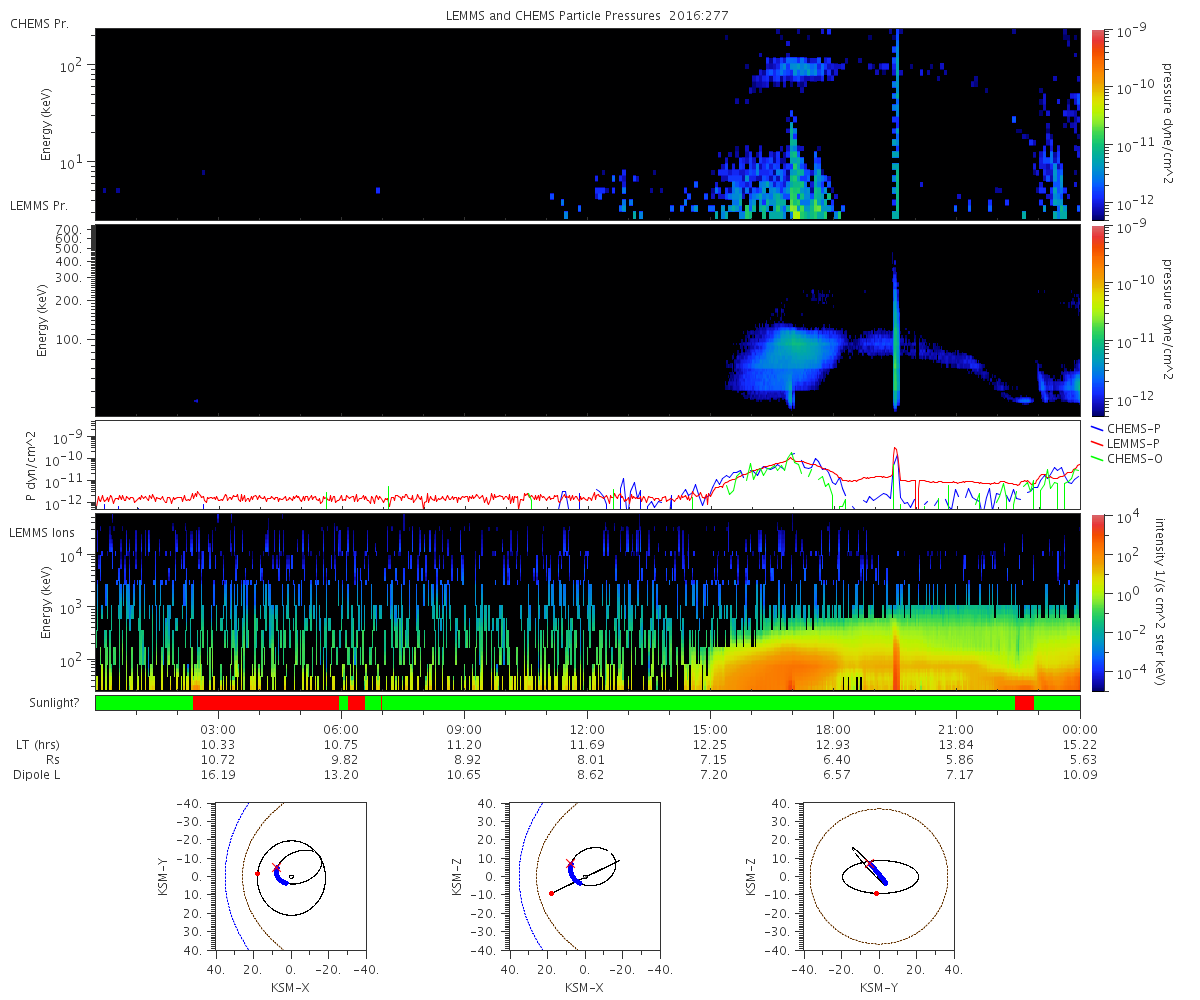Click the KSM-Y vs KSM-Z orbit plot
Image resolution: width=1200 pixels, height=1000 pixels.
tap(879, 876)
